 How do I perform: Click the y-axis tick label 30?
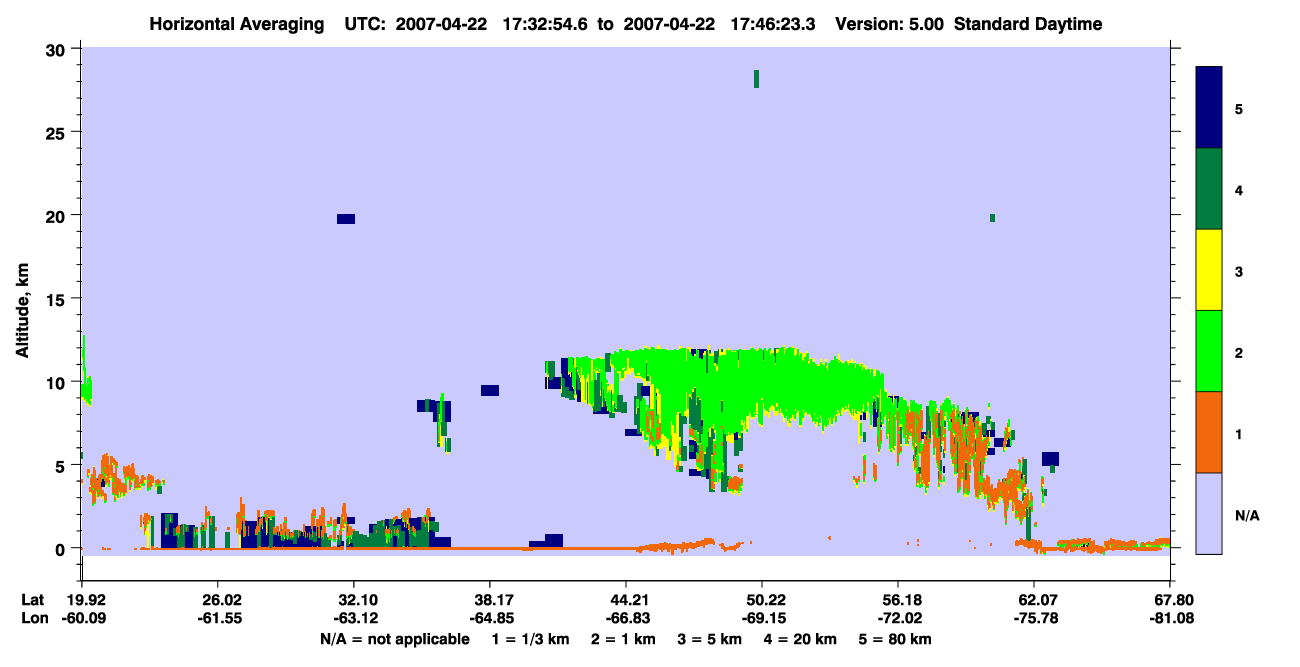[58, 49]
